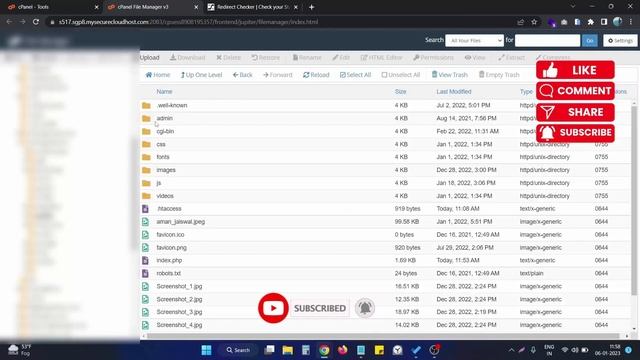
Task: Select the css folder icon
Action: point(146,144)
